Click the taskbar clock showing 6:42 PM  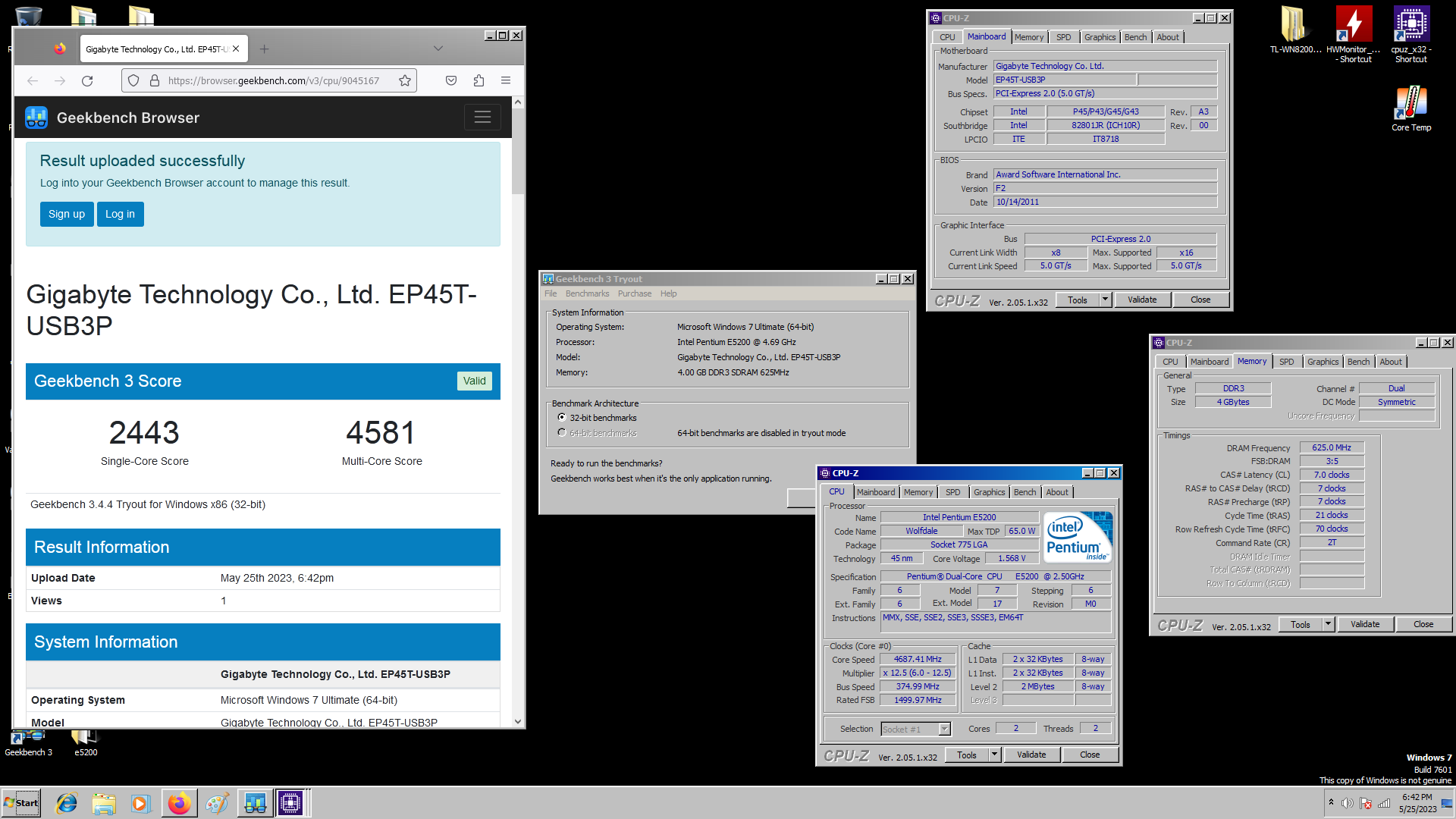1417,803
